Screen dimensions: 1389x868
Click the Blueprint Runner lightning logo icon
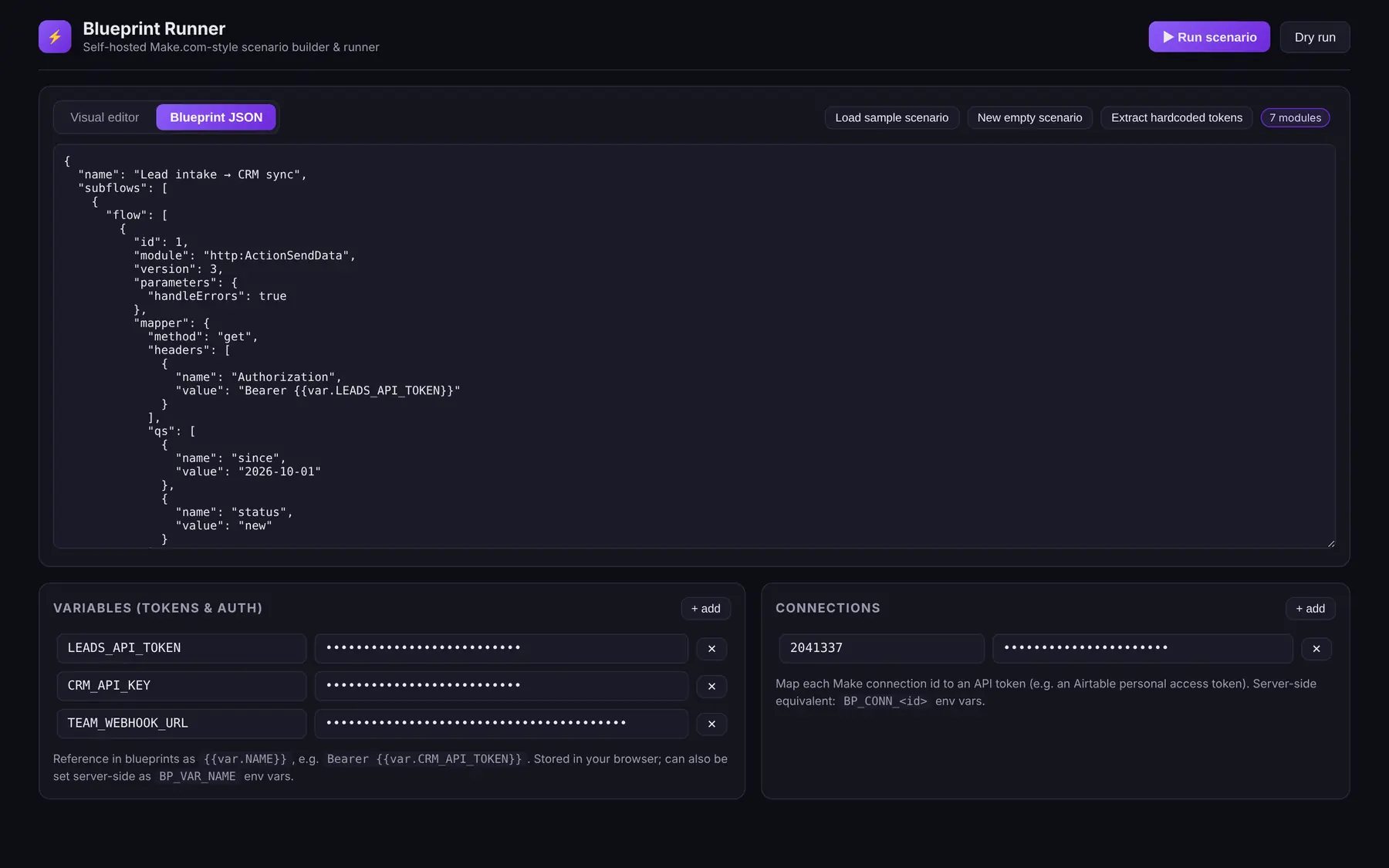point(55,36)
